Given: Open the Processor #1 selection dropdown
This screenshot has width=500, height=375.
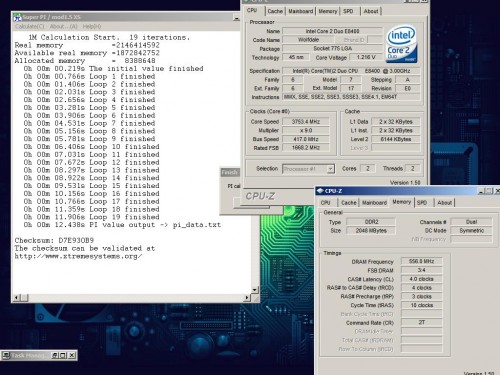Looking at the screenshot, I should pyautogui.click(x=330, y=169).
